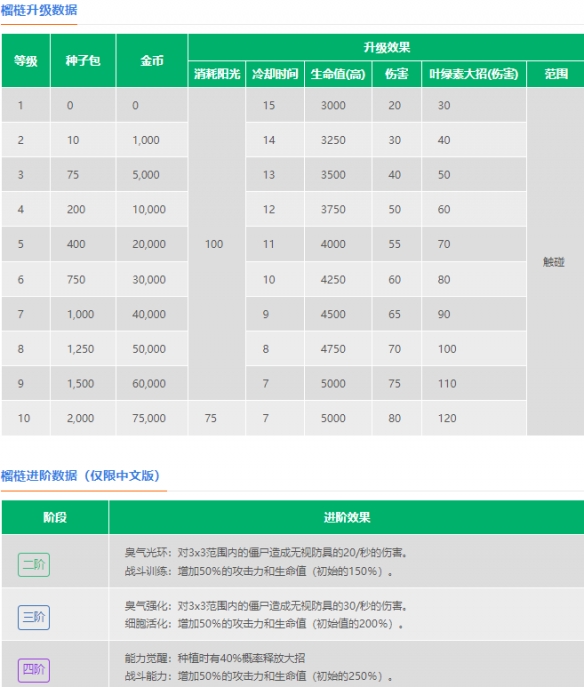Click the 10,000 gold cost cell
This screenshot has width=584, height=687.
point(152,209)
